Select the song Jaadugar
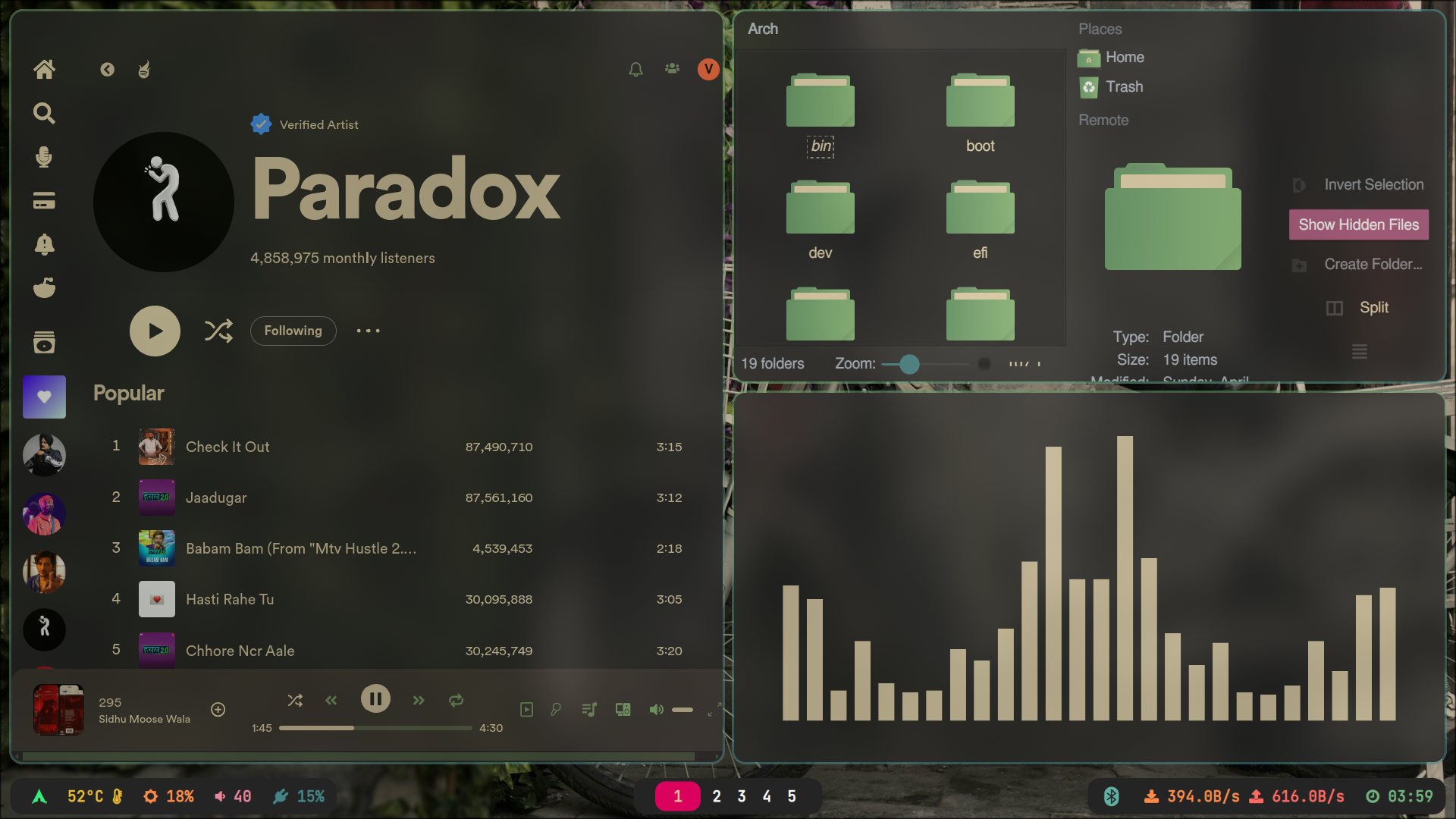1456x819 pixels. coord(216,497)
